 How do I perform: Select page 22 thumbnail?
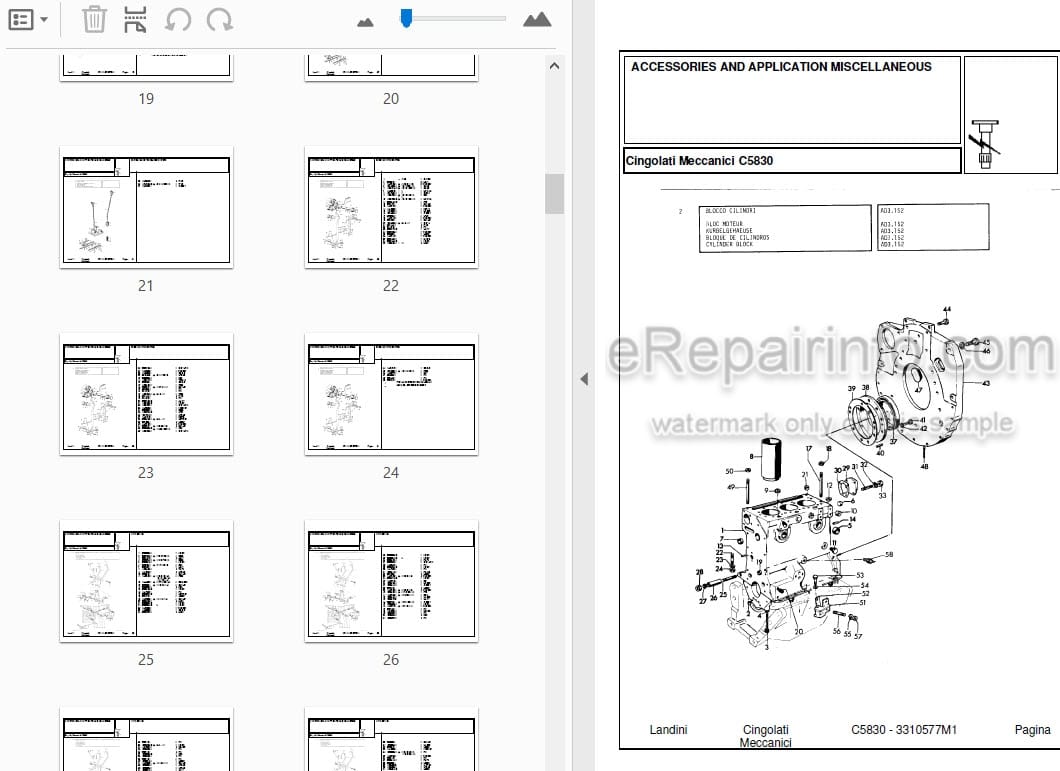(391, 207)
